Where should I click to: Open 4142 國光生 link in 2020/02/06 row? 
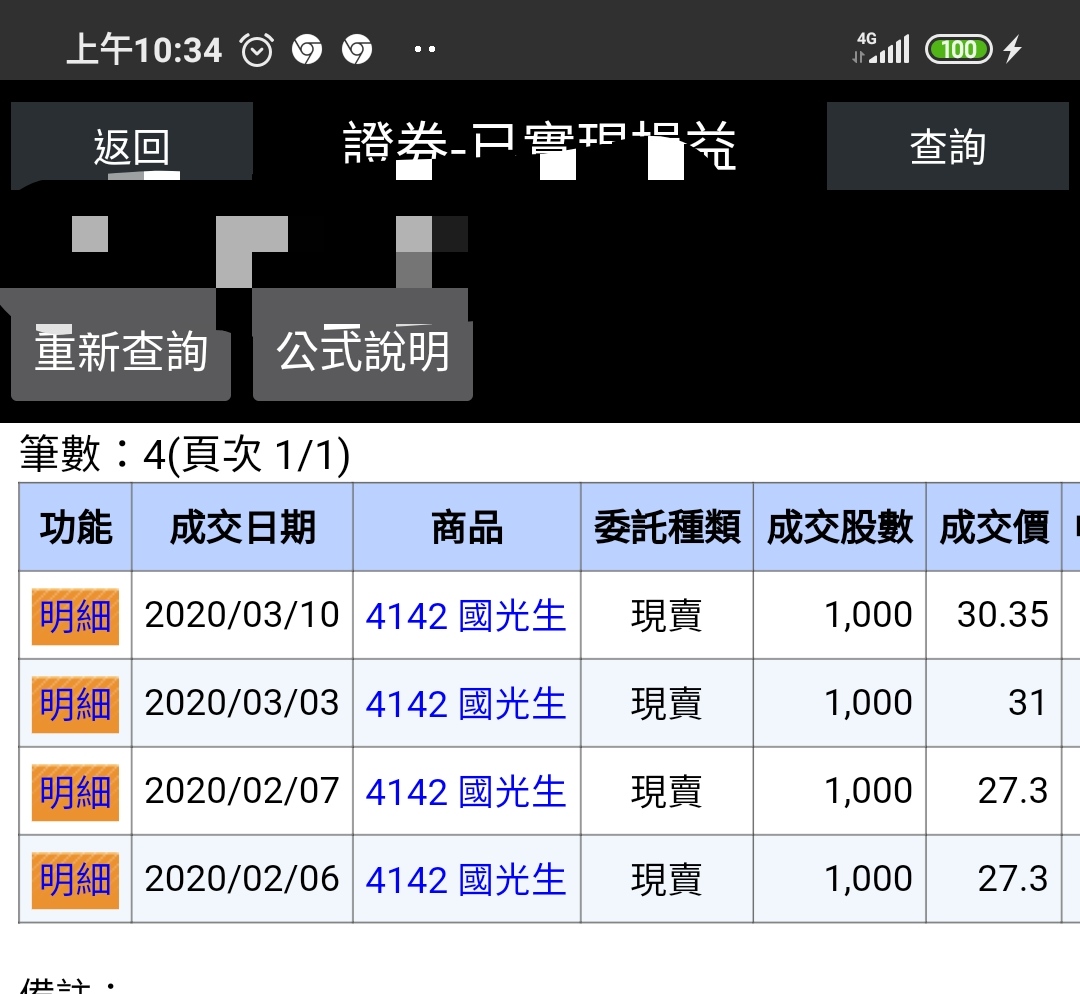tap(466, 880)
